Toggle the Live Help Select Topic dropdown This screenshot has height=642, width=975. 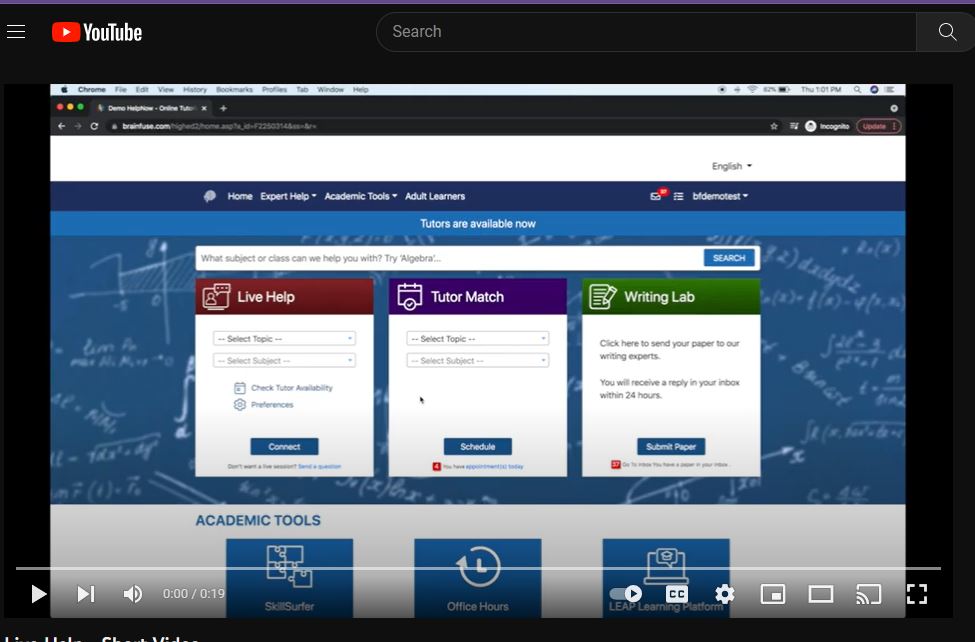pos(283,338)
